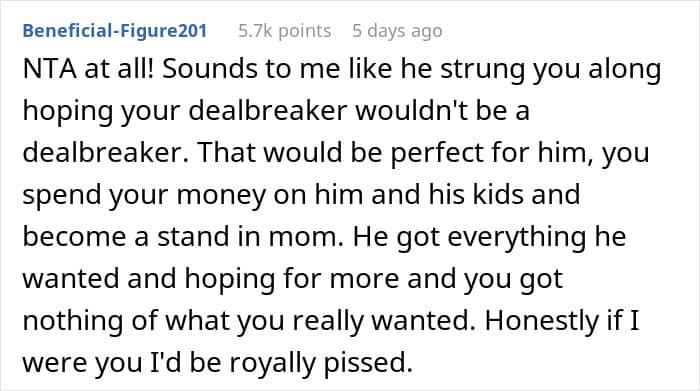This screenshot has width=700, height=391.
Task: Click the word 'dealbreaker' on the second line
Action: (267, 111)
